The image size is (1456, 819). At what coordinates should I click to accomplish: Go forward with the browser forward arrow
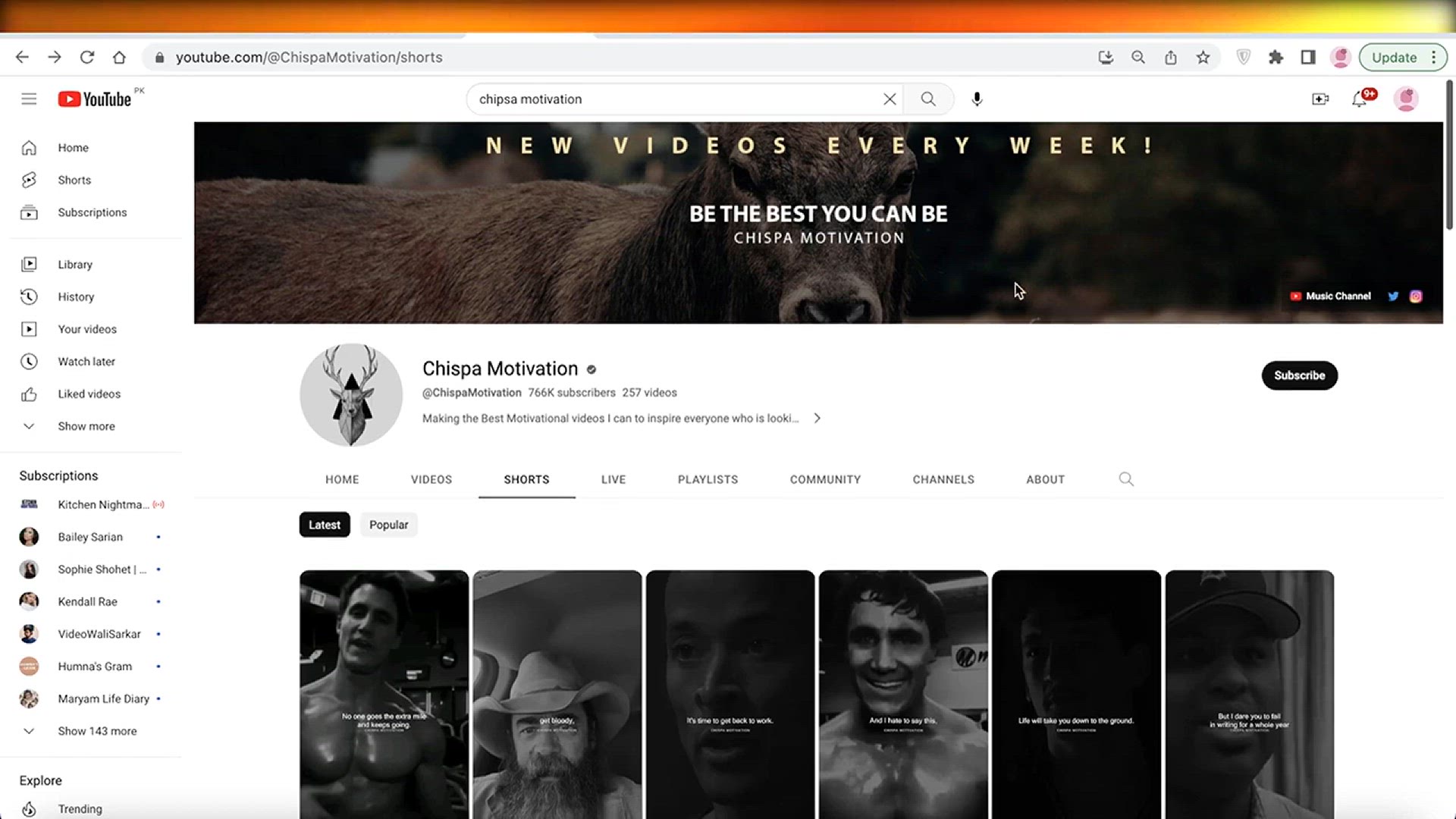[55, 57]
